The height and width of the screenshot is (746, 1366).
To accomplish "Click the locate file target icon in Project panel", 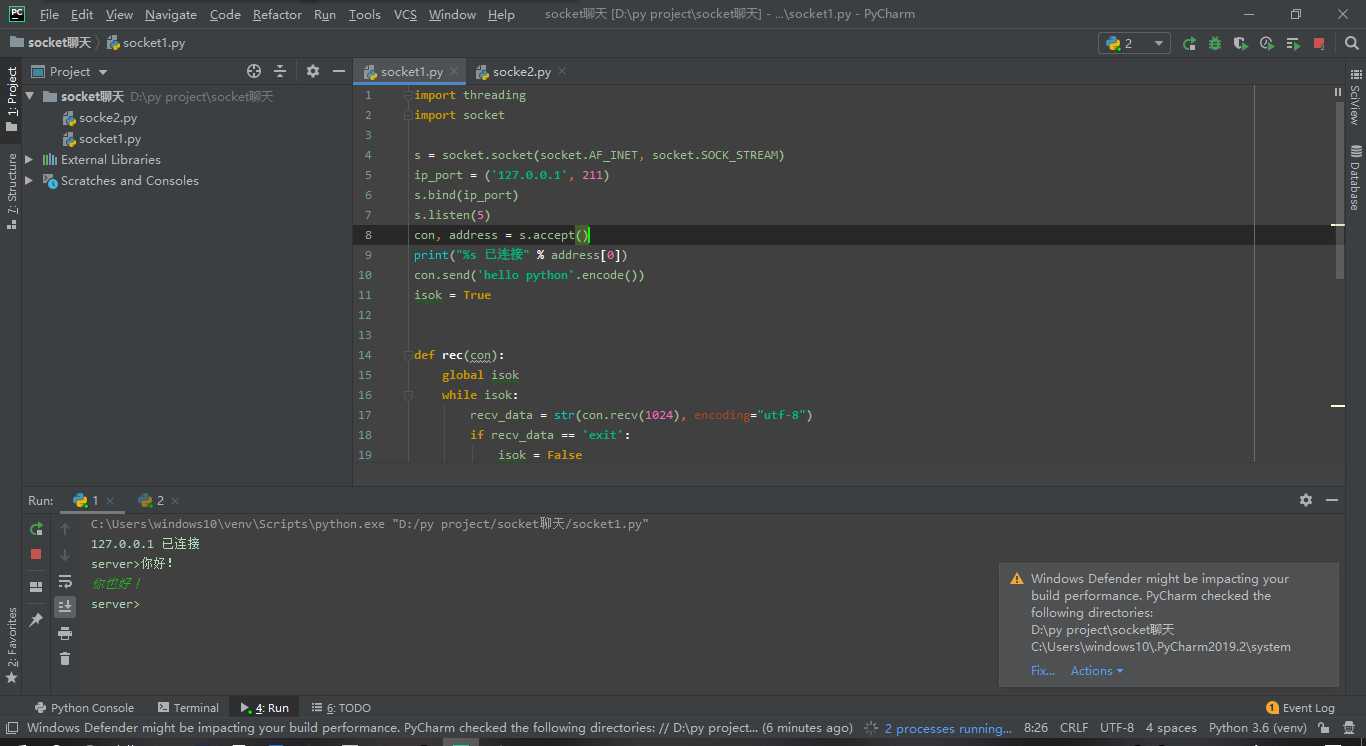I will [254, 71].
